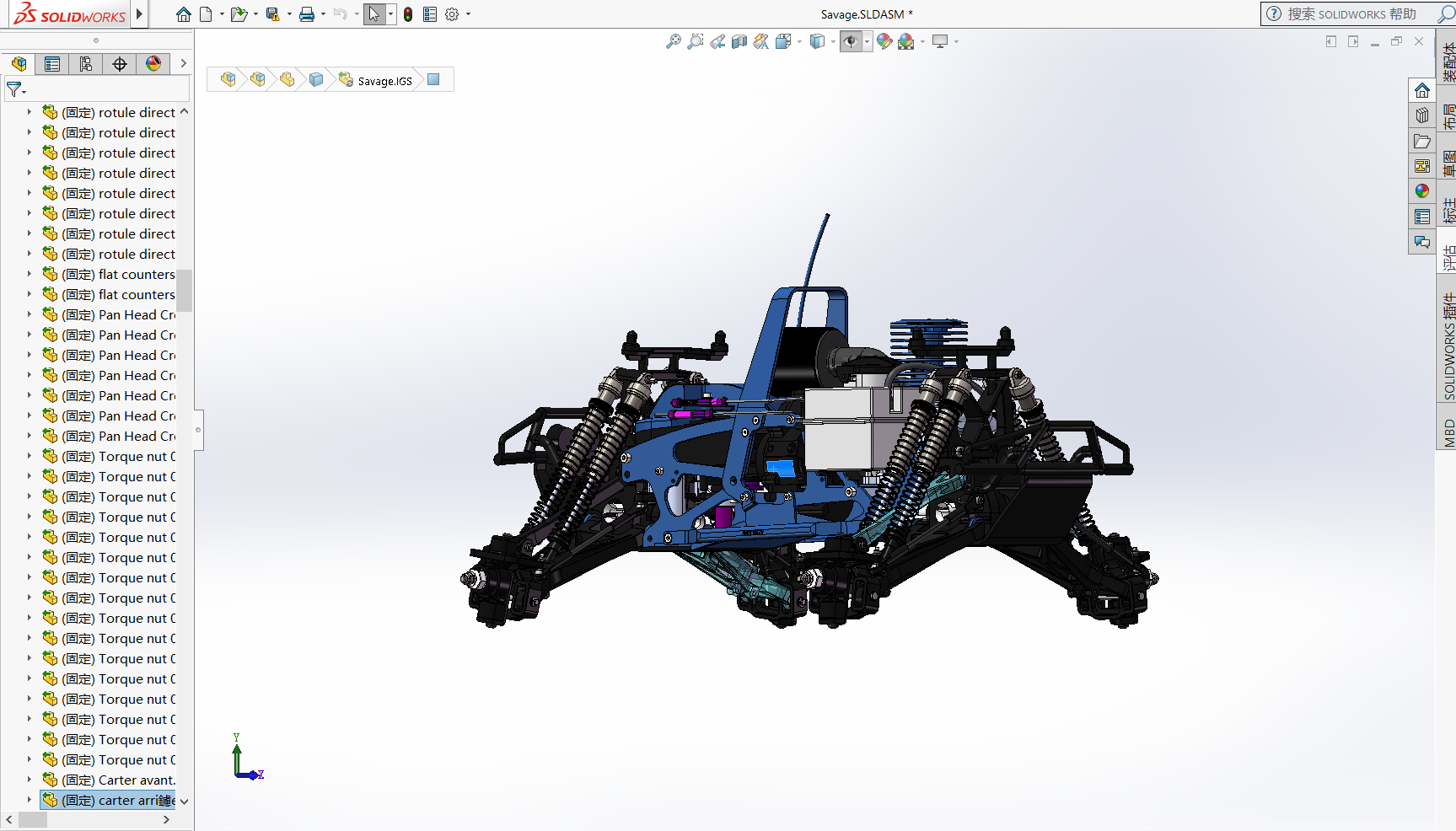Toggle Hide/Show Items eye button
1456x831 pixels.
pyautogui.click(x=851, y=41)
